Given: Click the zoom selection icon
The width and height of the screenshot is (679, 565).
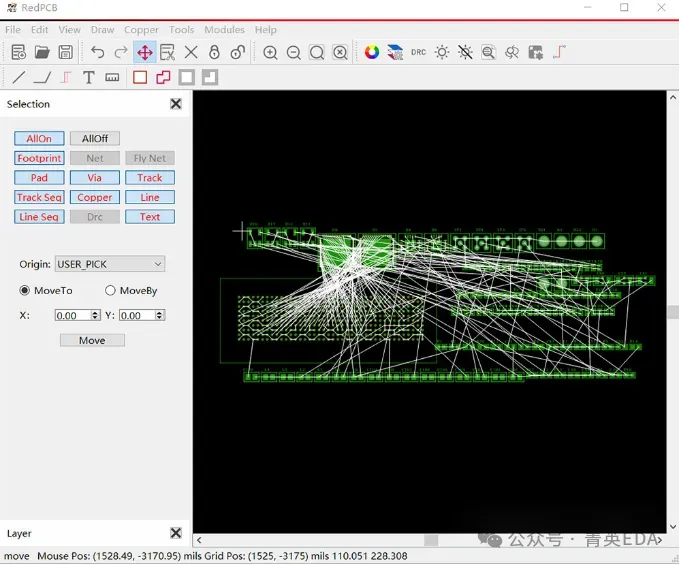Looking at the screenshot, I should pyautogui.click(x=340, y=52).
